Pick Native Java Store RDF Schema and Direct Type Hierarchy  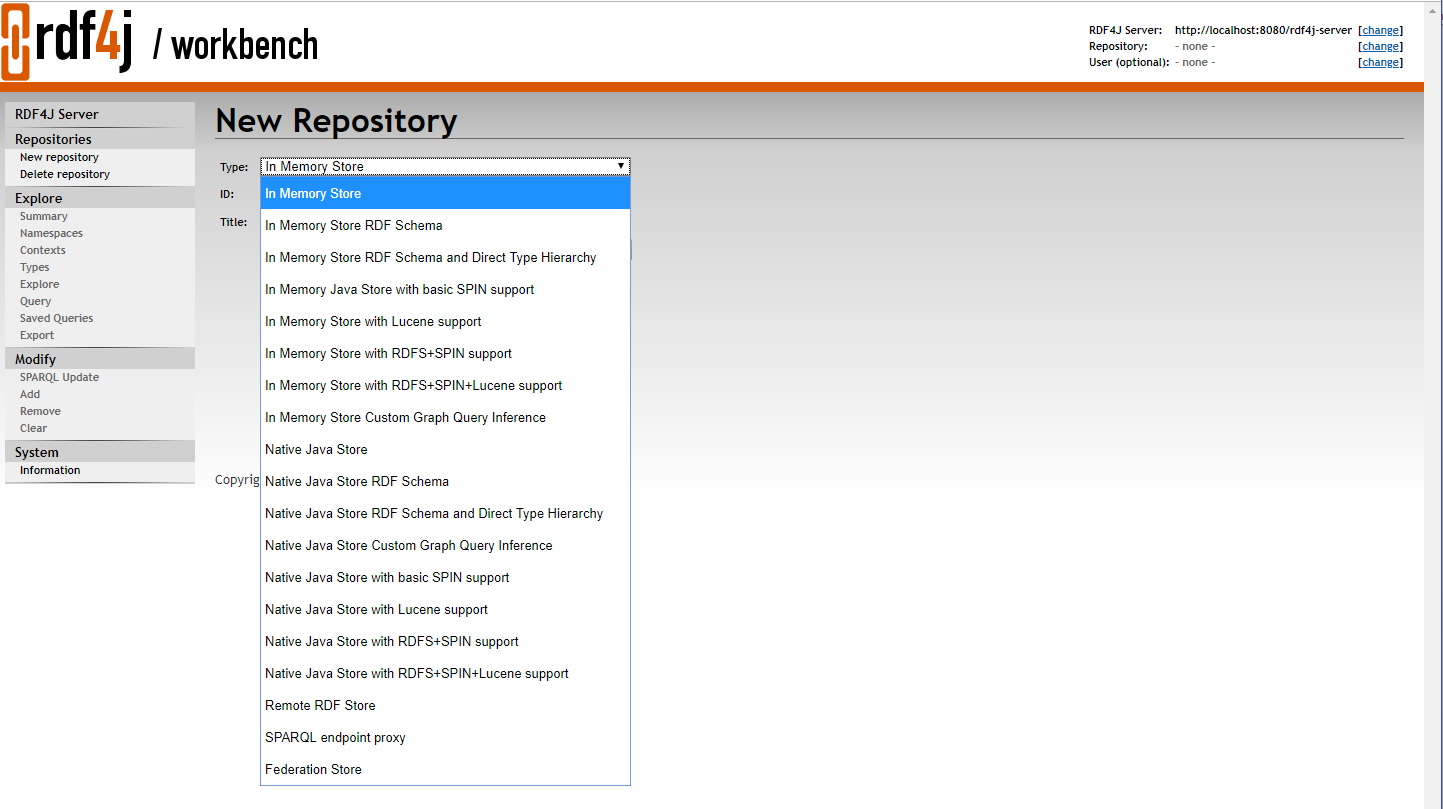point(445,513)
